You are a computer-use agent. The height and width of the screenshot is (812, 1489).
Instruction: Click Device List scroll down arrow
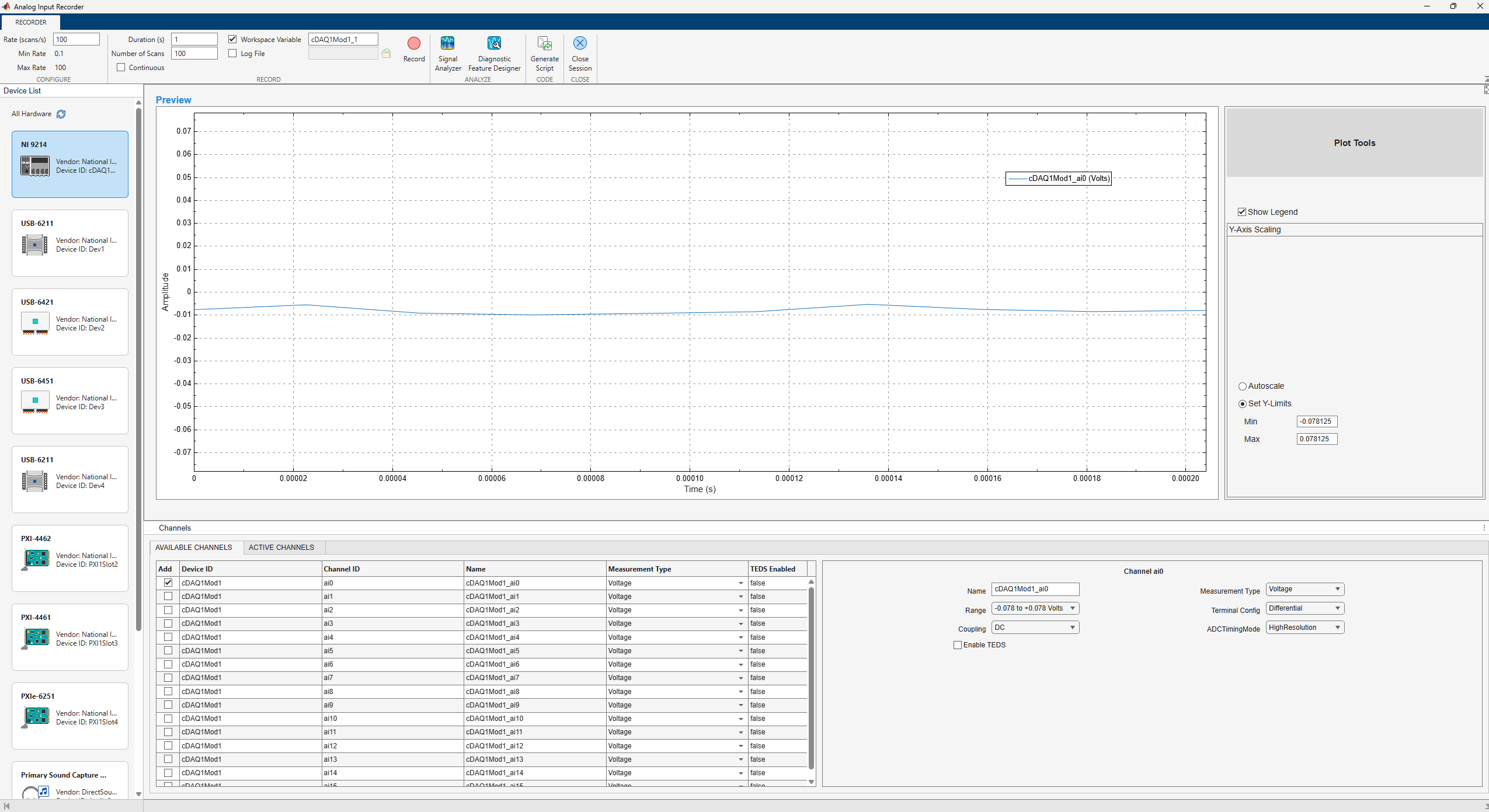[138, 794]
